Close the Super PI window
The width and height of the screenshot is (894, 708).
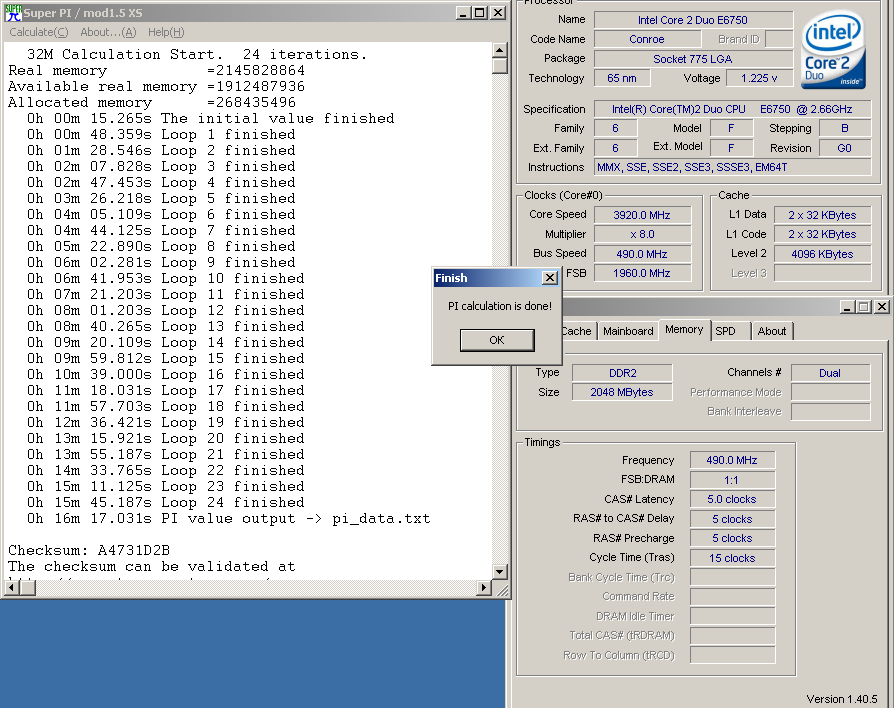coord(498,13)
